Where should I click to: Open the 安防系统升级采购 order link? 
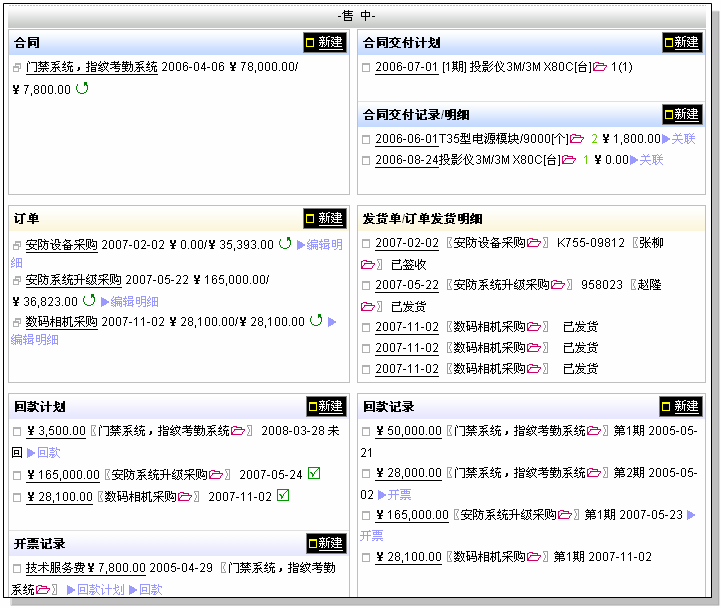pos(73,280)
